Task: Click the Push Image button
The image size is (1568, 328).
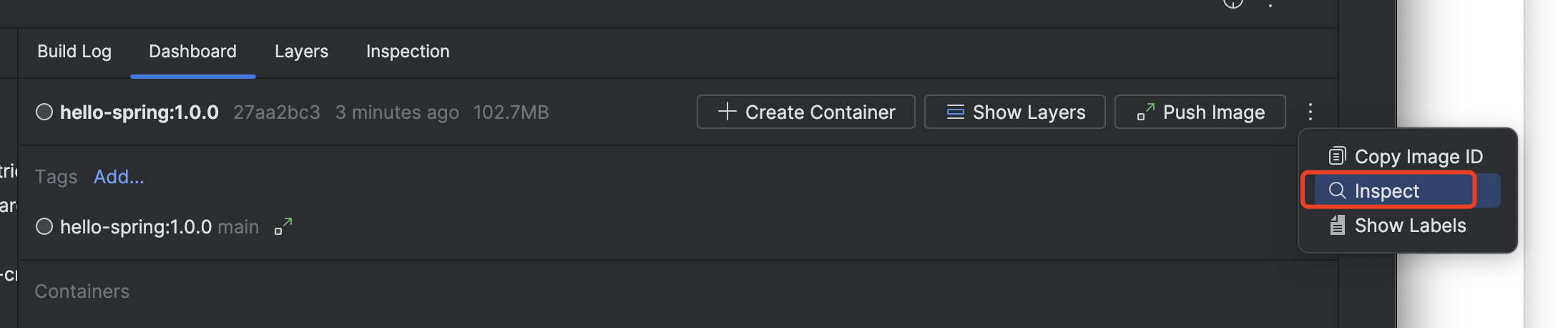Action: [x=1200, y=112]
